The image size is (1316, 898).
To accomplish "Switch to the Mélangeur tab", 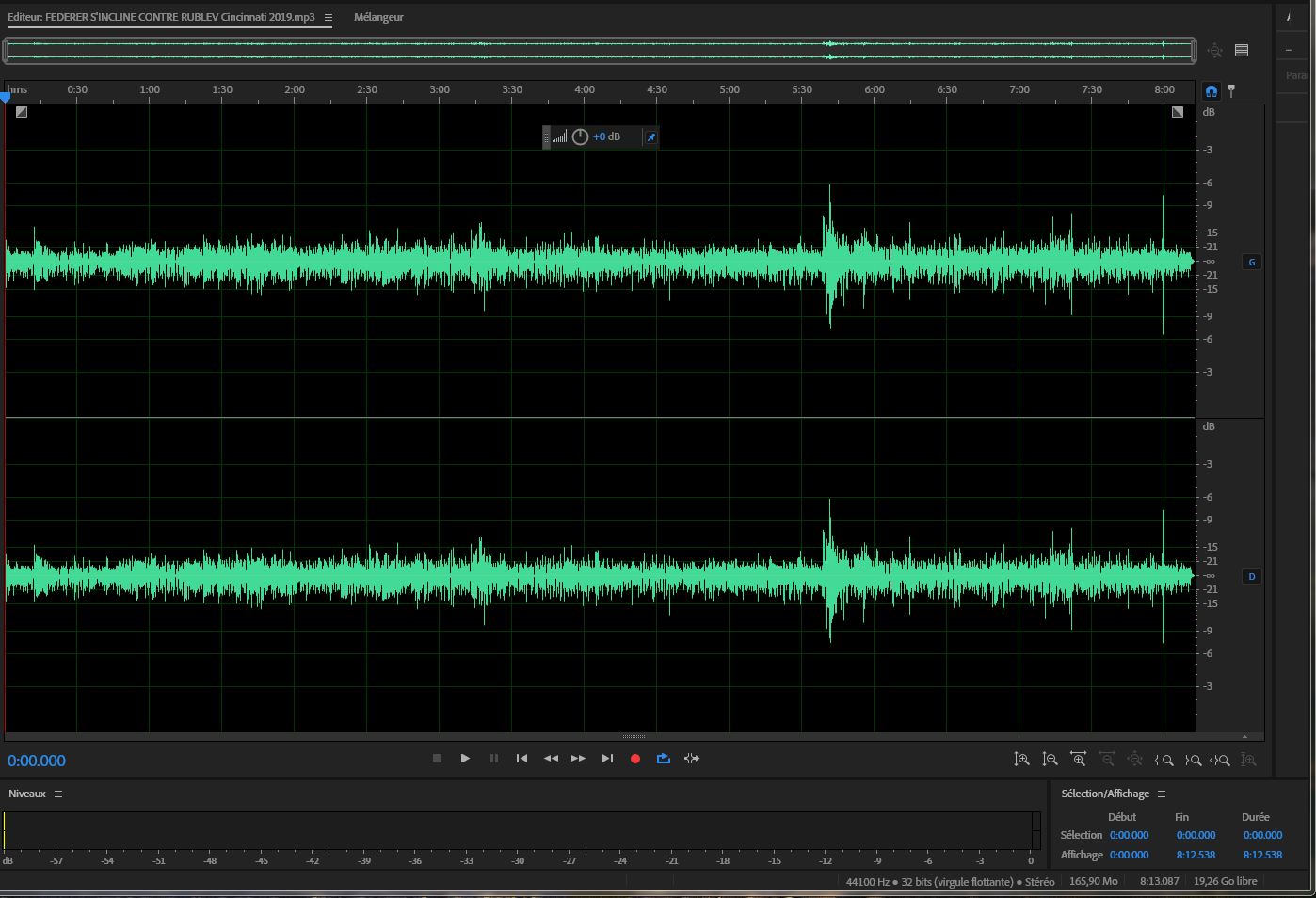I will click(x=378, y=18).
